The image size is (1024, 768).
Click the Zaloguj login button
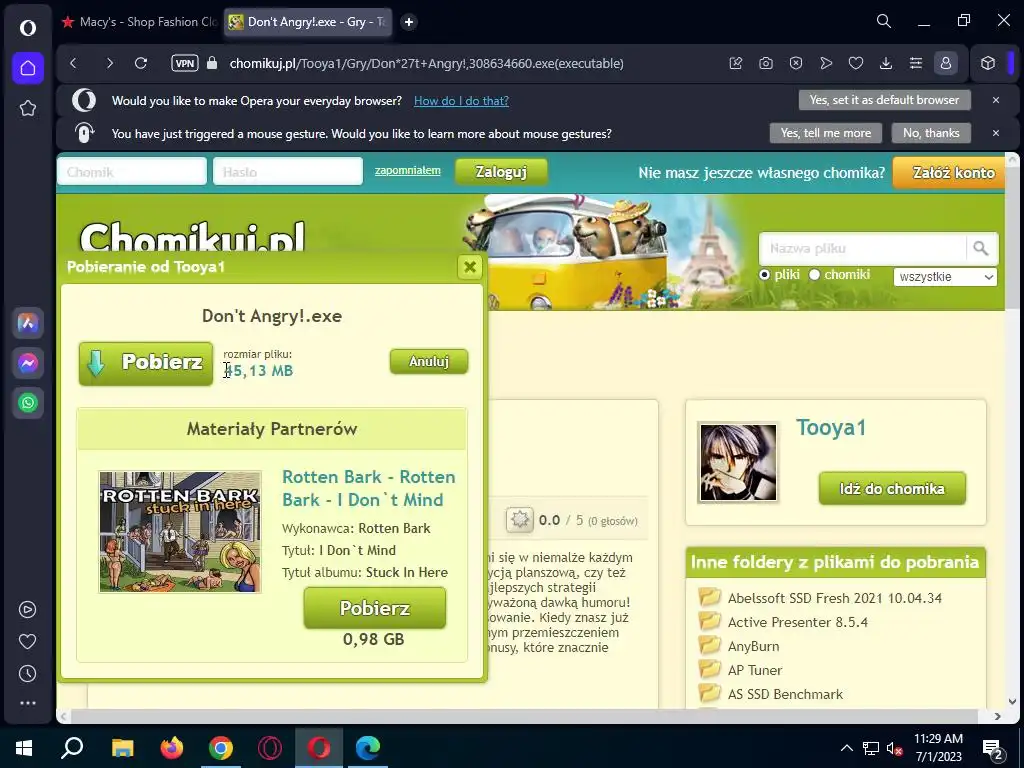501,172
